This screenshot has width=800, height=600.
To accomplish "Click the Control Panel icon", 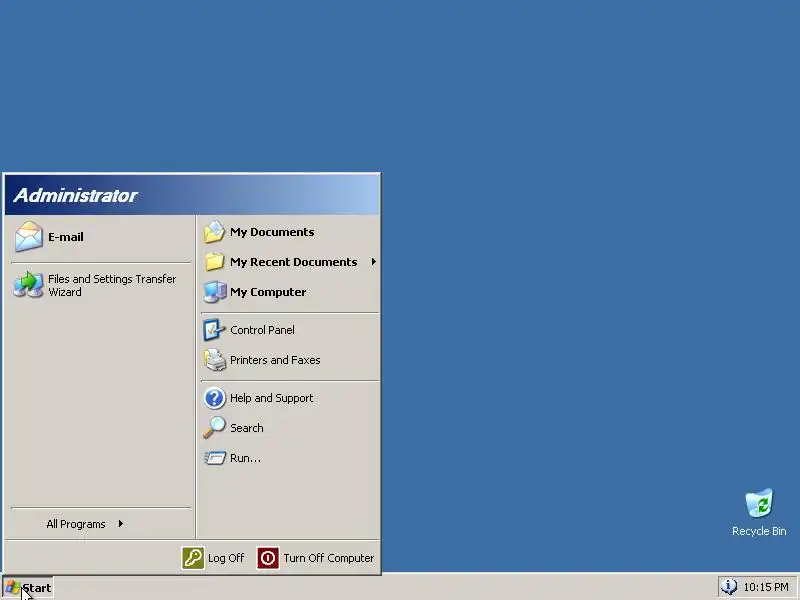I will (x=214, y=330).
